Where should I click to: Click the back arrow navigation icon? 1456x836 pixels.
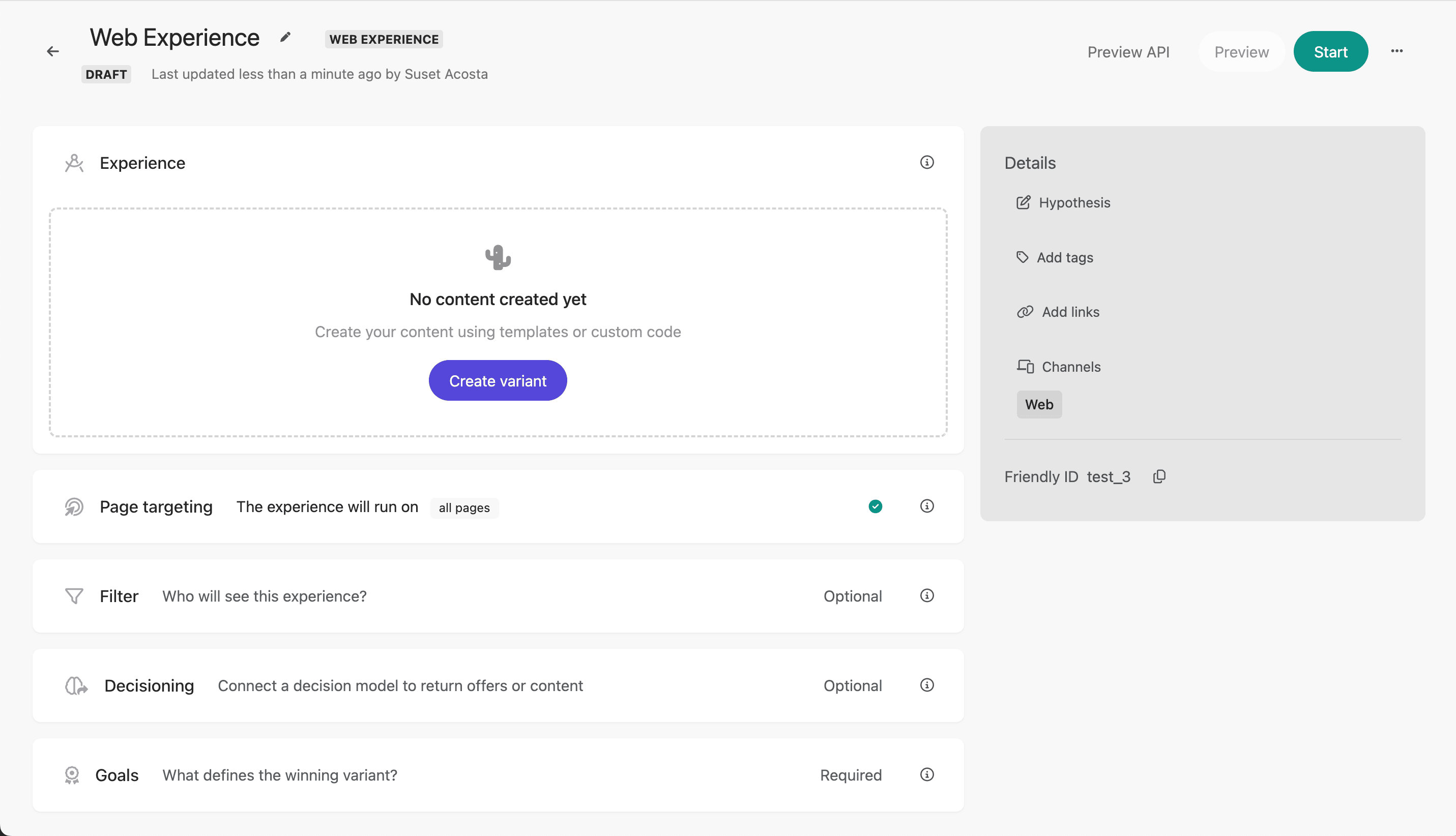pos(53,51)
